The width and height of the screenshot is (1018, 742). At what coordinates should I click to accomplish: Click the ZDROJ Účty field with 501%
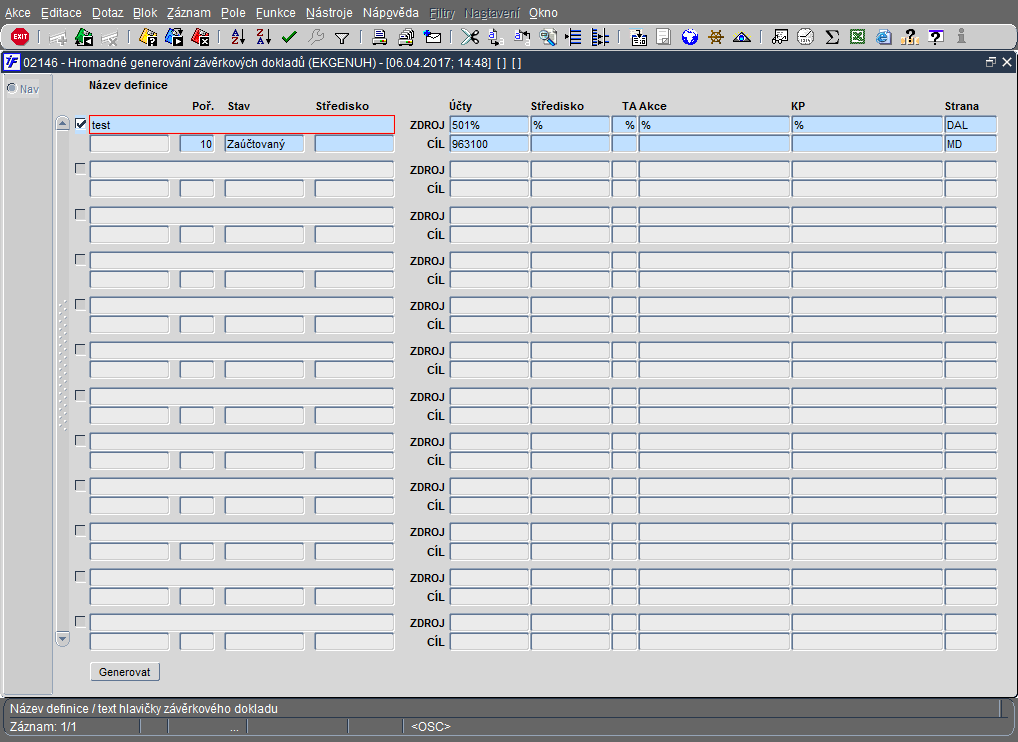click(x=489, y=125)
